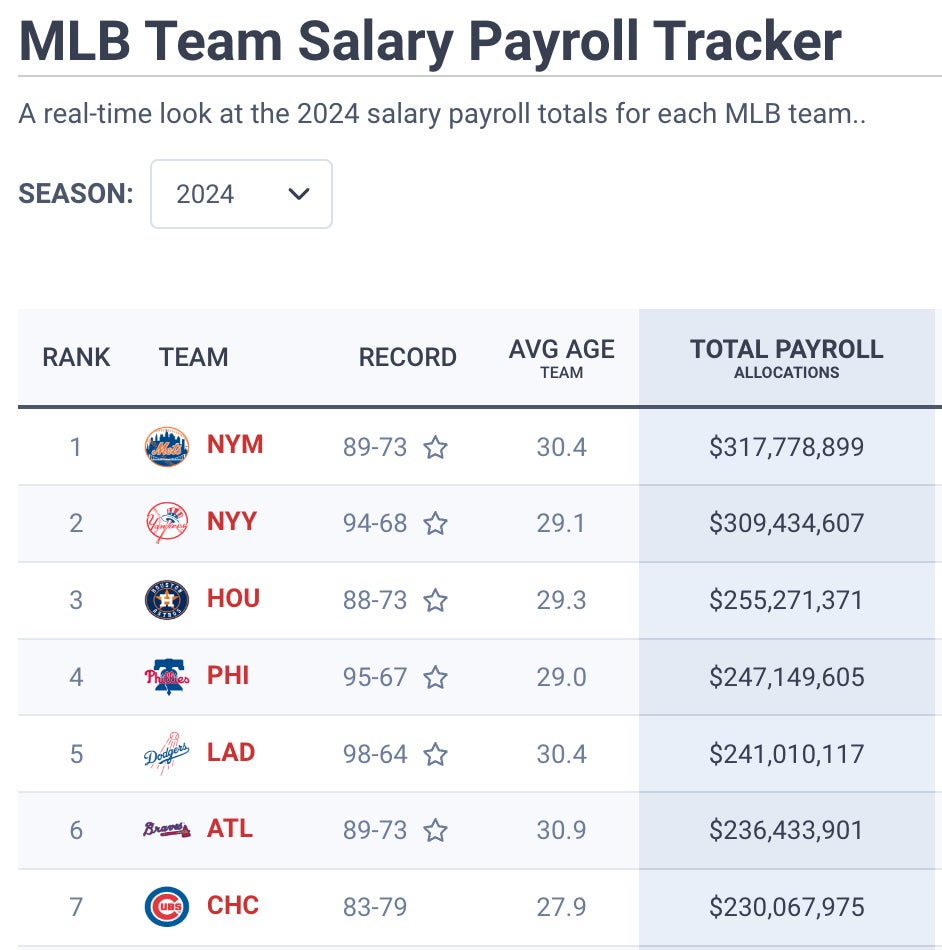Viewport: 942px width, 950px height.
Task: Sort by the Rank column header
Action: [x=76, y=357]
